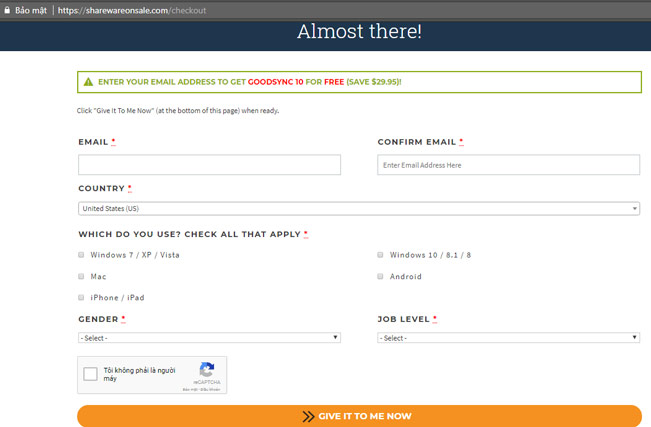The height and width of the screenshot is (427, 651).
Task: Tick the reCAPTCHA 'Tôi không phải là người máy' box
Action: [x=90, y=374]
